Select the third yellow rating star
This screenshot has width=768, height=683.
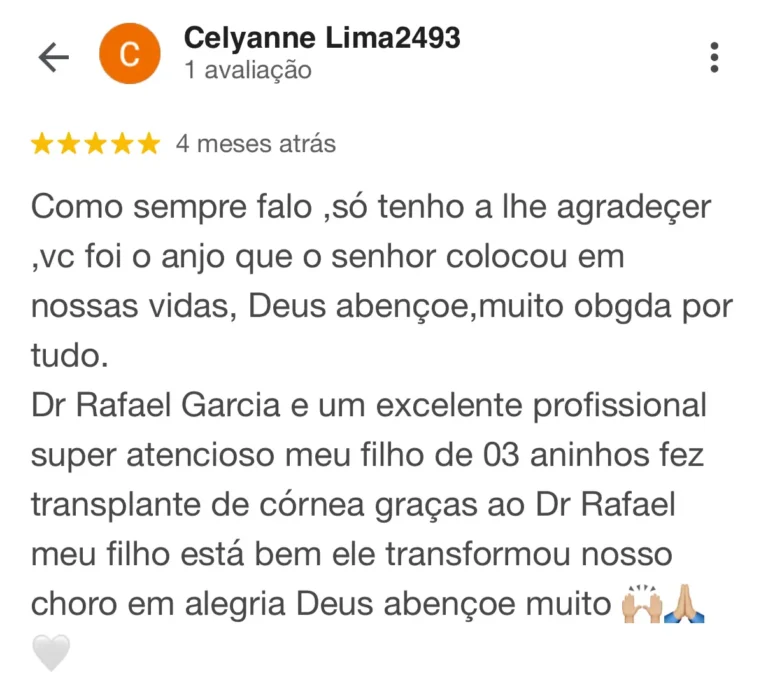(x=95, y=144)
